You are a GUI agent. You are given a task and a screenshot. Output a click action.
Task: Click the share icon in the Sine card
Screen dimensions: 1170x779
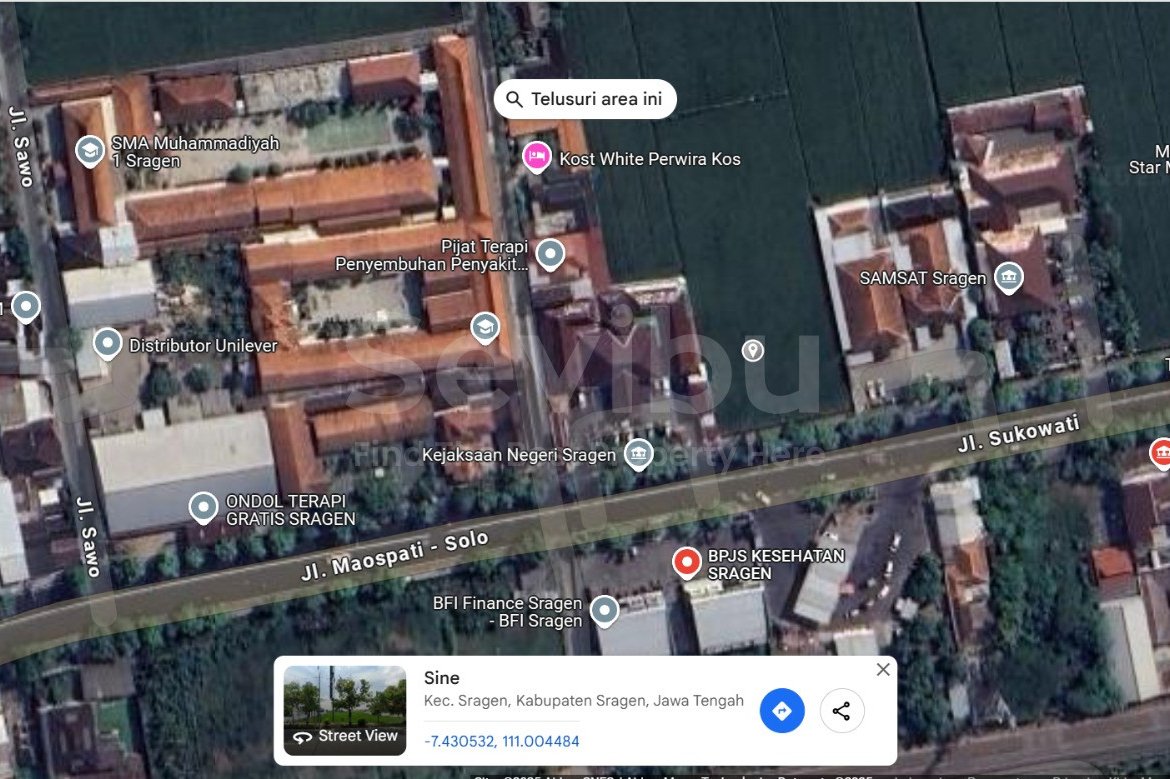tap(842, 711)
